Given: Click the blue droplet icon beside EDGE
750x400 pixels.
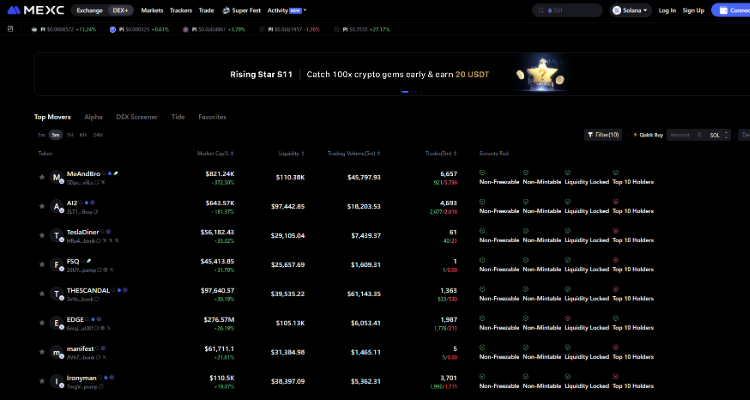Looking at the screenshot, I should tap(93, 319).
